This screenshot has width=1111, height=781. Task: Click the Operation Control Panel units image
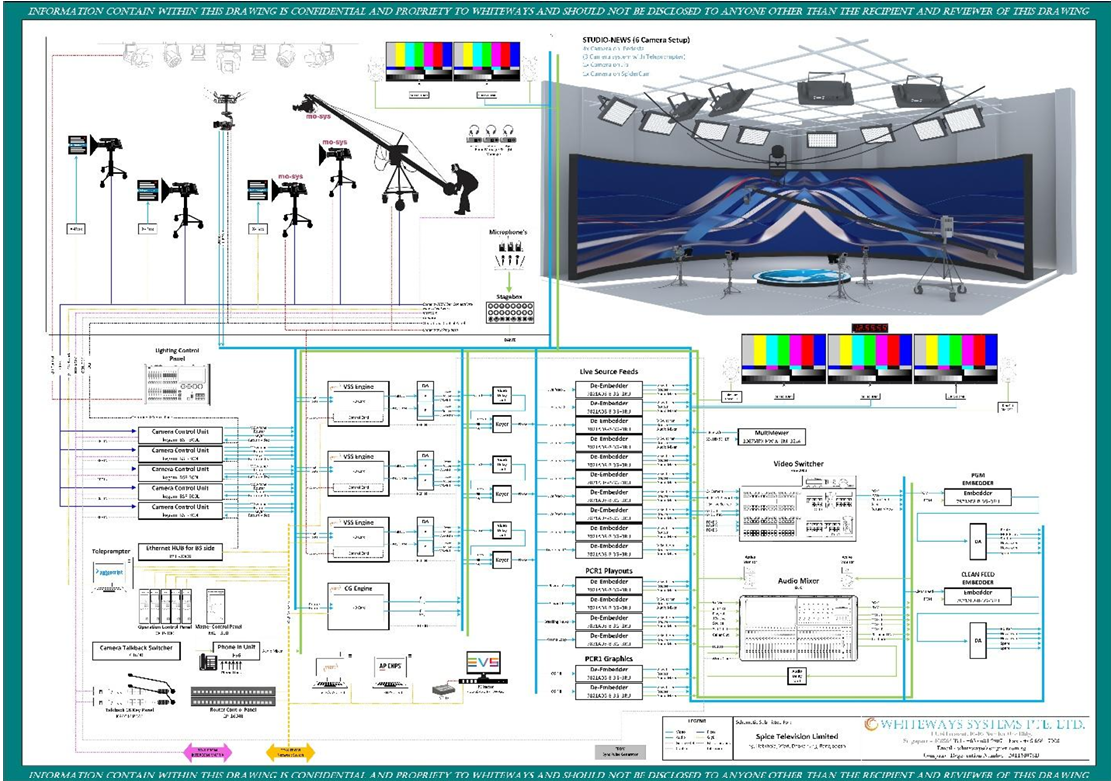click(x=165, y=605)
